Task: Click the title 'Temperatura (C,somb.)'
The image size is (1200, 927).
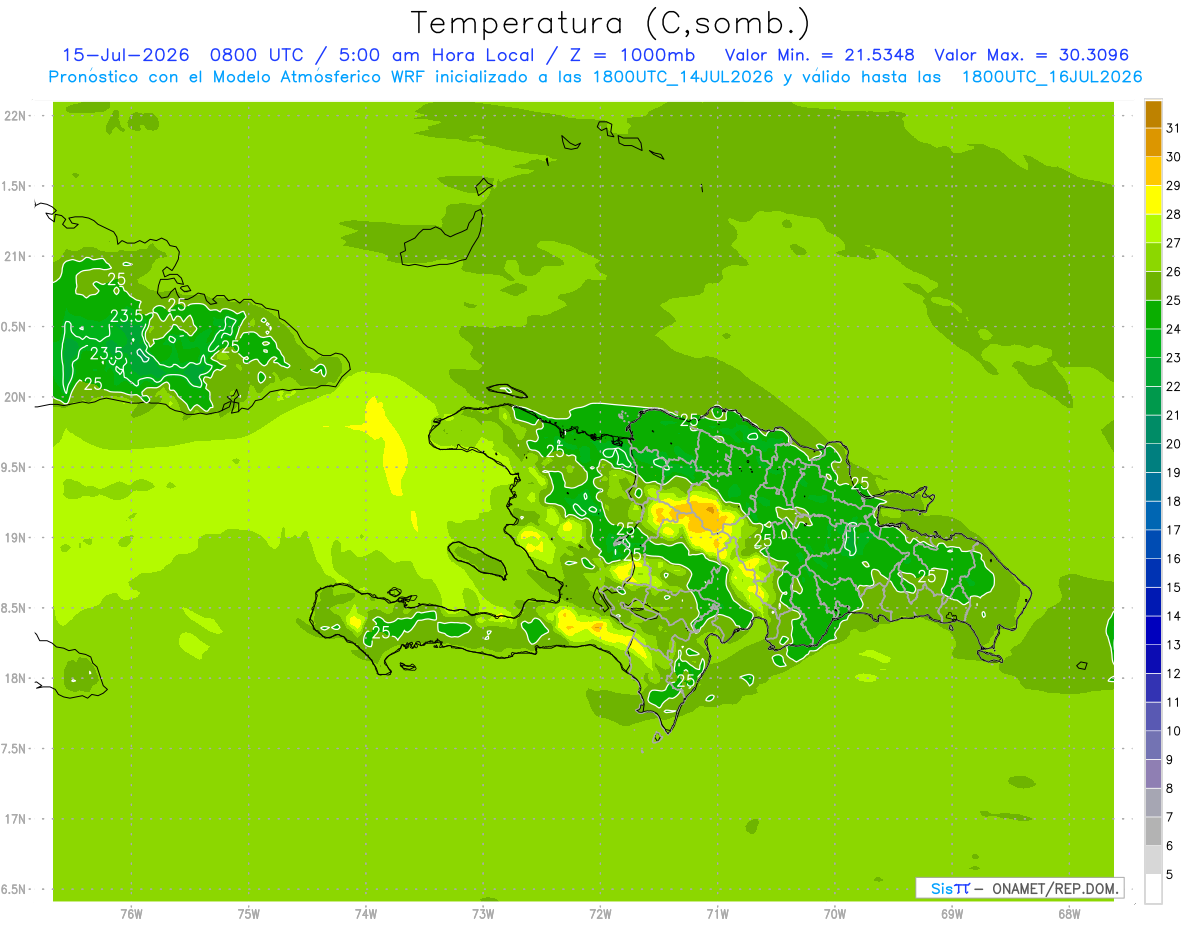Action: [x=610, y=23]
